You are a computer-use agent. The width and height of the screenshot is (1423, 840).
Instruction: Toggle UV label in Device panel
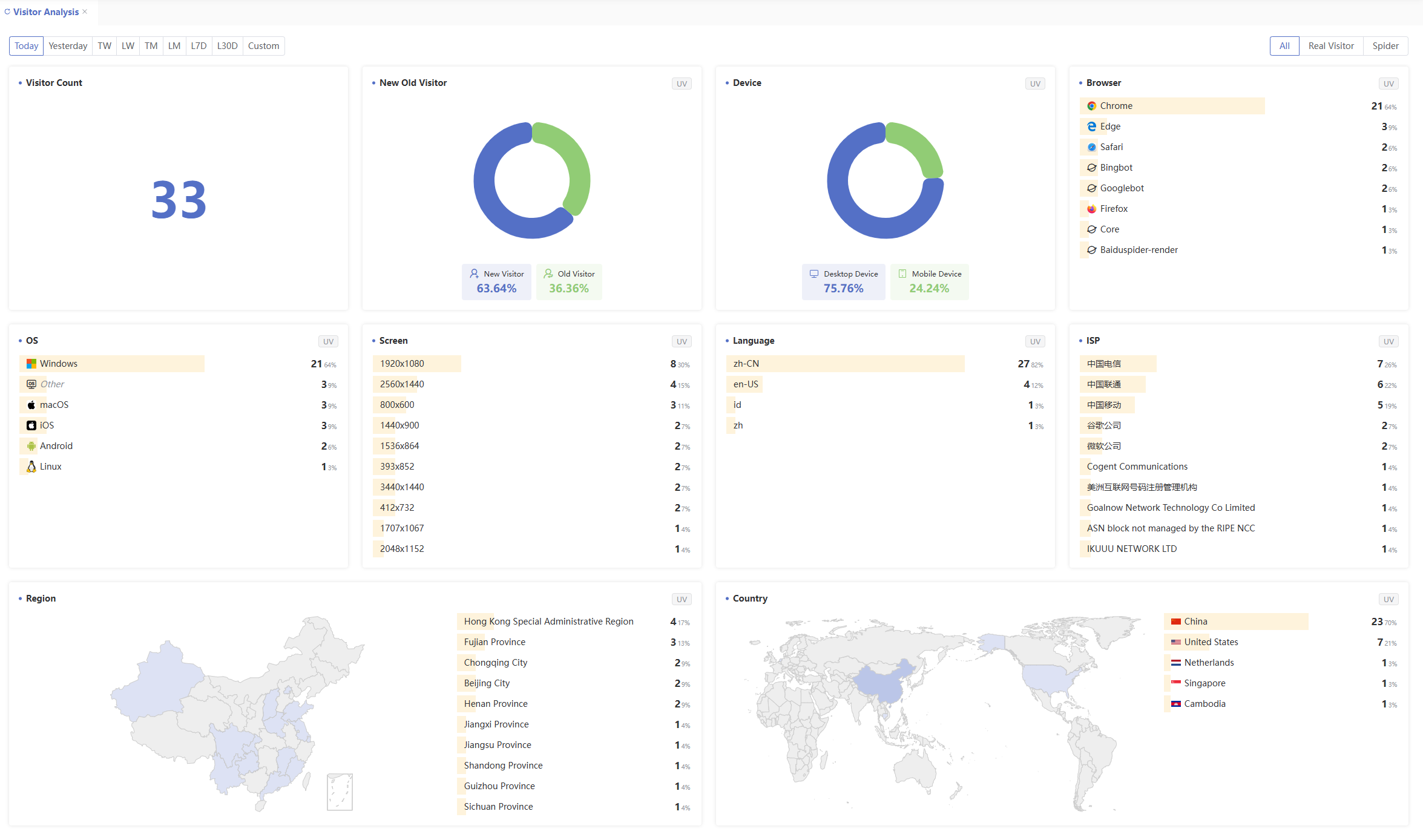pyautogui.click(x=1035, y=84)
